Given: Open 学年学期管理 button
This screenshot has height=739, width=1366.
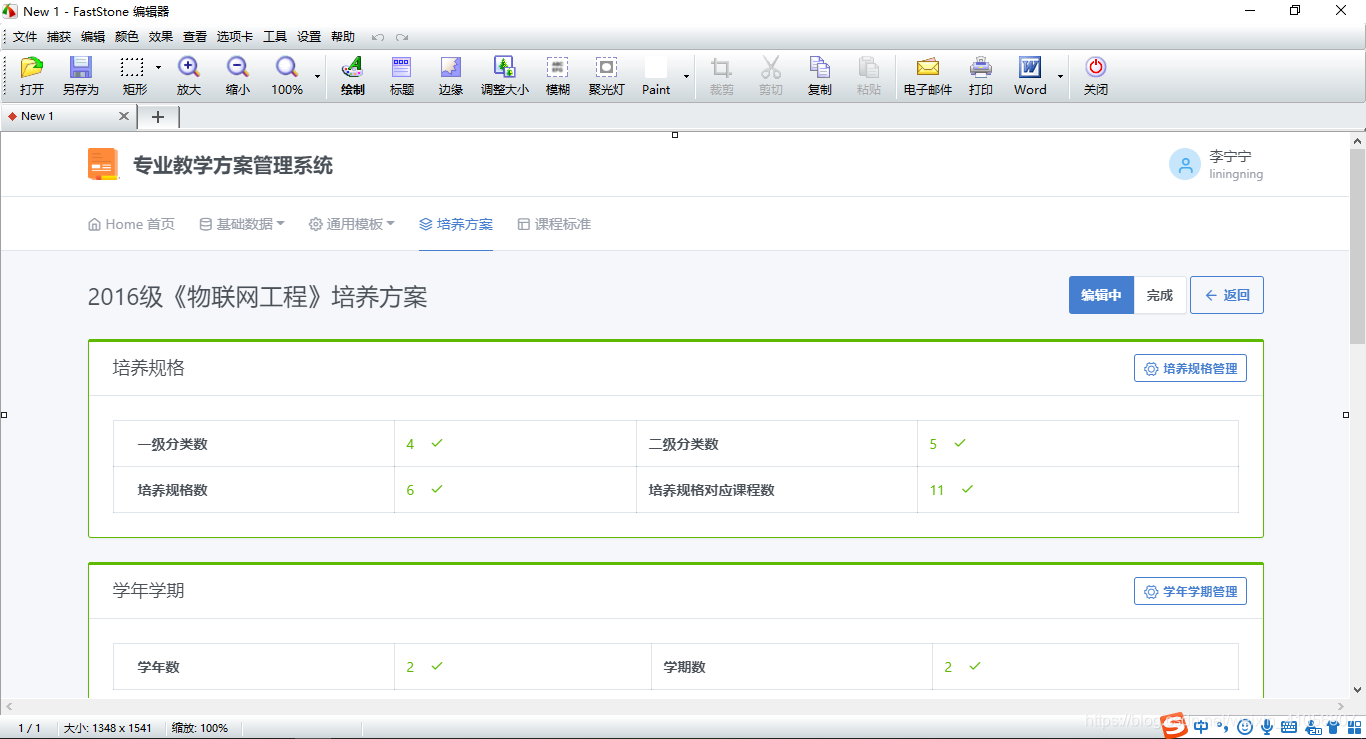Looking at the screenshot, I should (1190, 591).
